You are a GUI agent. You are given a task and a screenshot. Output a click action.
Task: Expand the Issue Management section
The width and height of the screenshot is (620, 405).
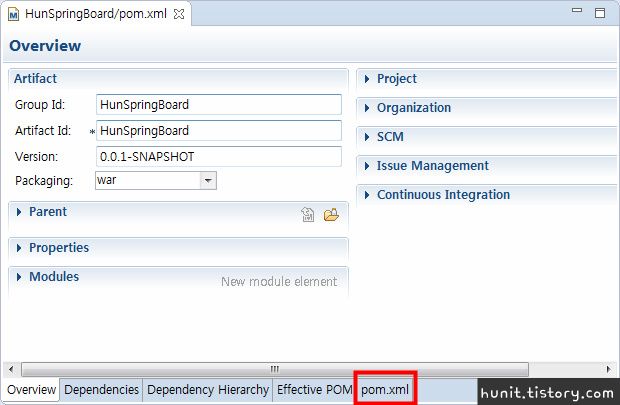[367, 166]
